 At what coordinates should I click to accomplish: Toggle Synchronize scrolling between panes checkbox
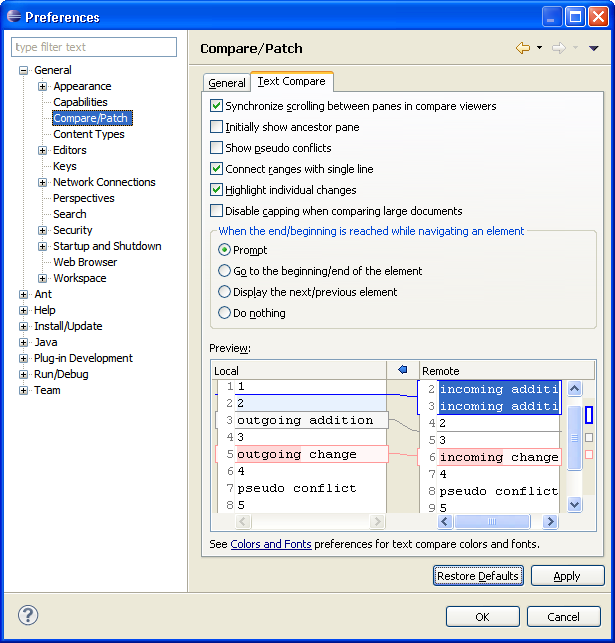click(x=216, y=105)
